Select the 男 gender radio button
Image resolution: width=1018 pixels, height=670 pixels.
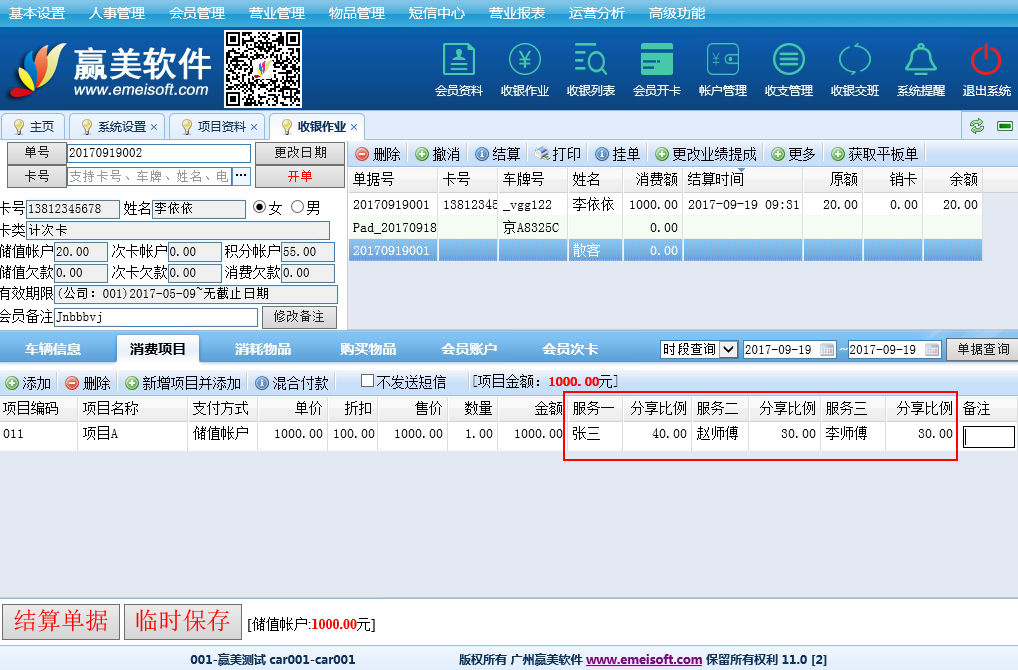(297, 208)
